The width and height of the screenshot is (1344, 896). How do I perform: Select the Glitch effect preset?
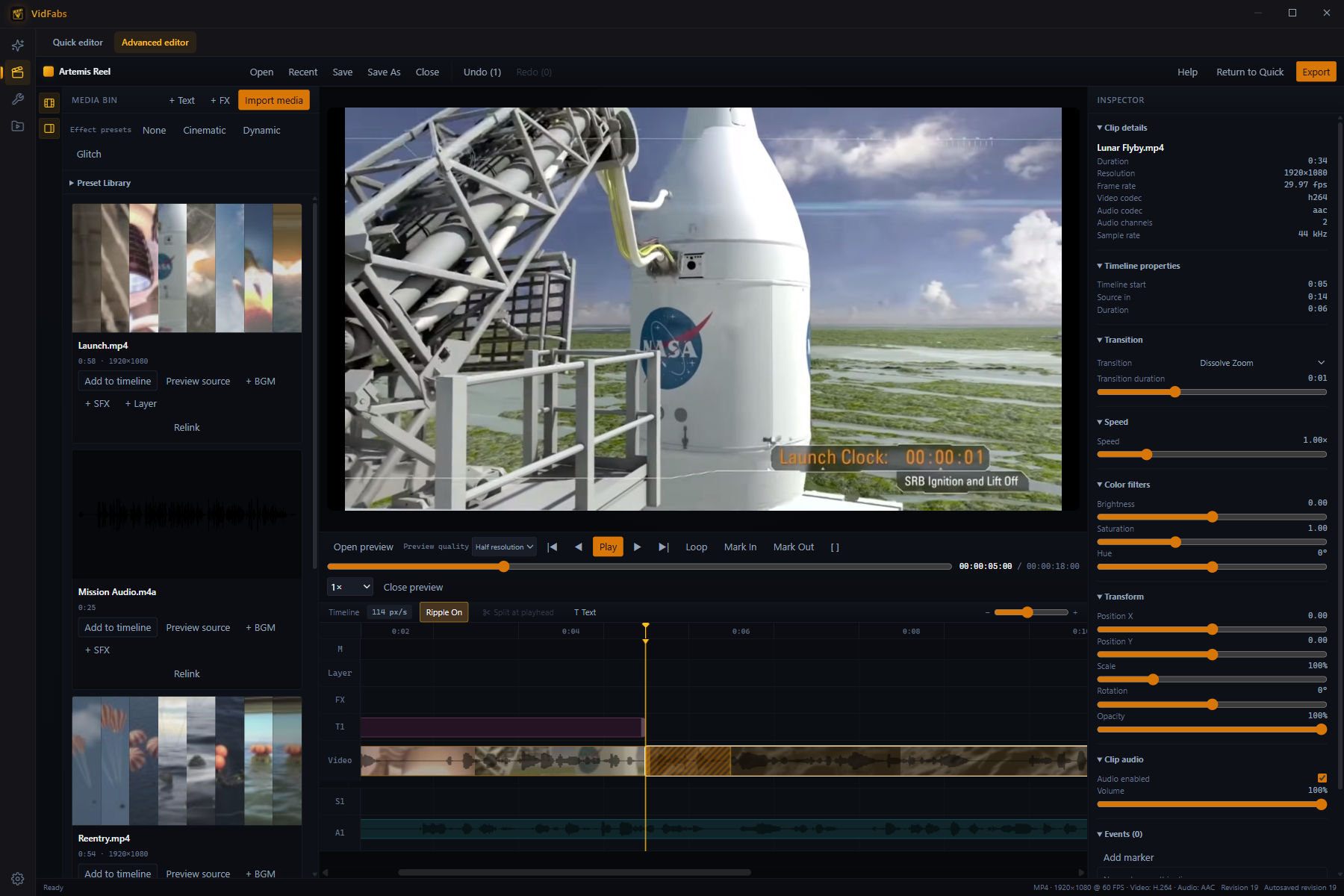(89, 154)
